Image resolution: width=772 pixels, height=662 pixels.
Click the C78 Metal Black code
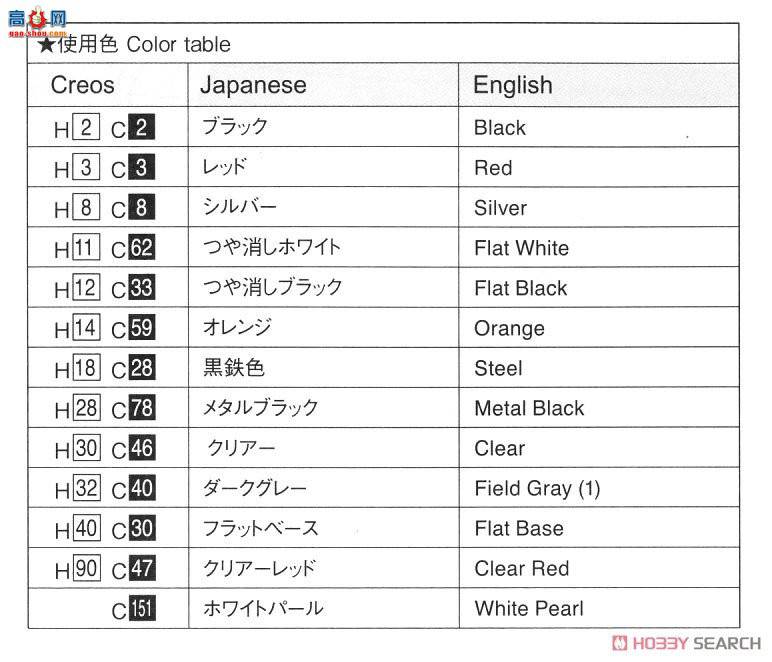pos(142,408)
